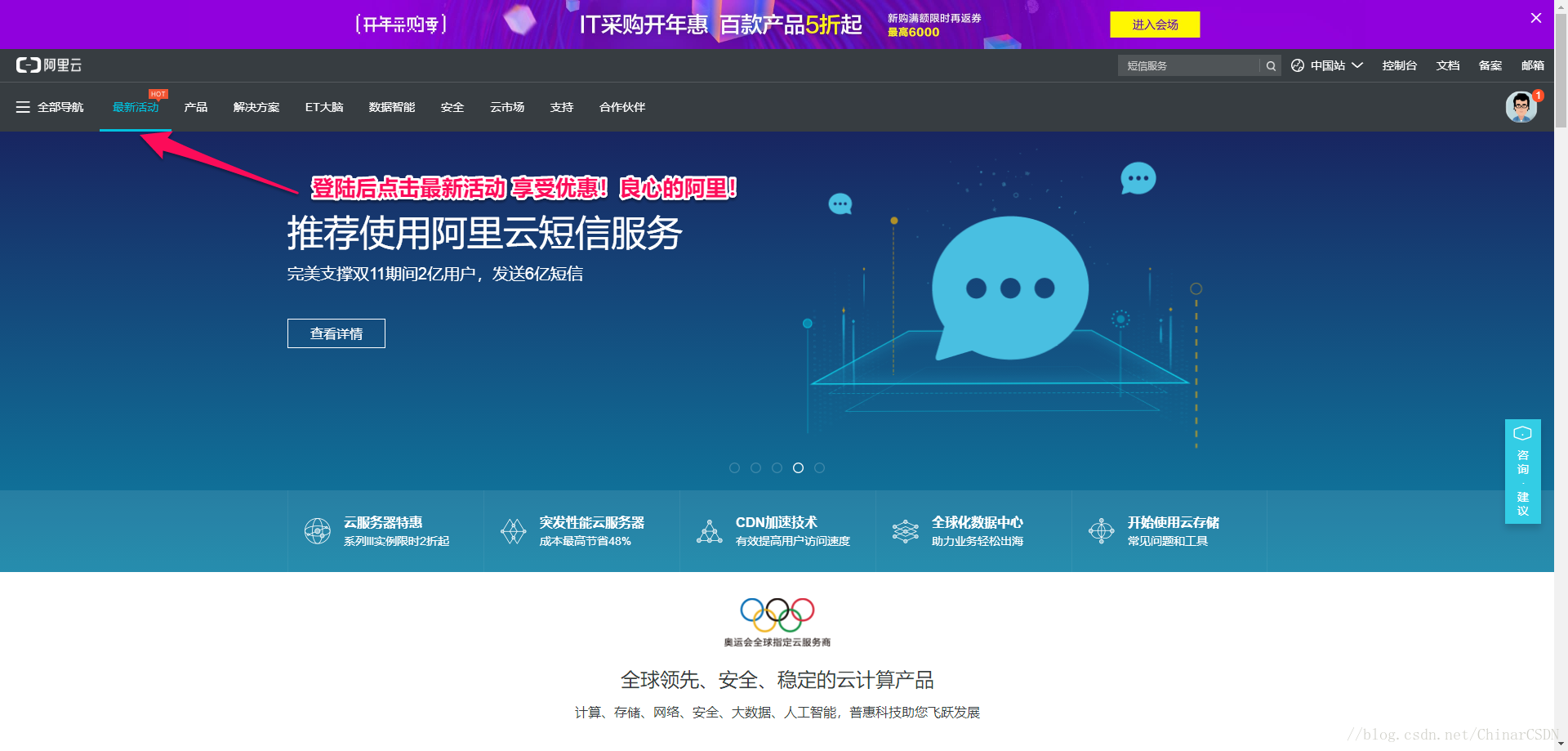This screenshot has height=751, width=1568.
Task: Open the 数据智能 menu
Action: coord(392,107)
